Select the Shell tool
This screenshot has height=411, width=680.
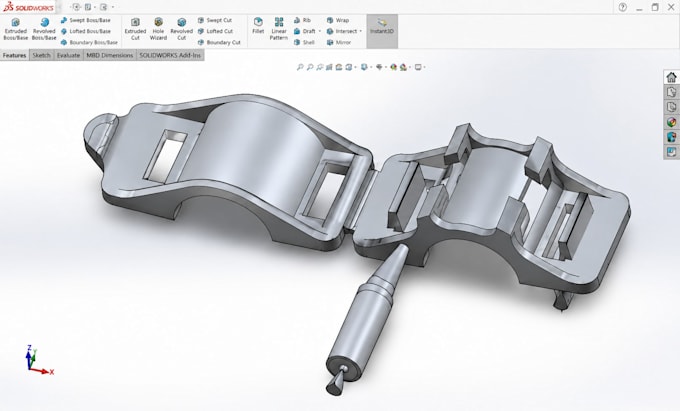(304, 42)
